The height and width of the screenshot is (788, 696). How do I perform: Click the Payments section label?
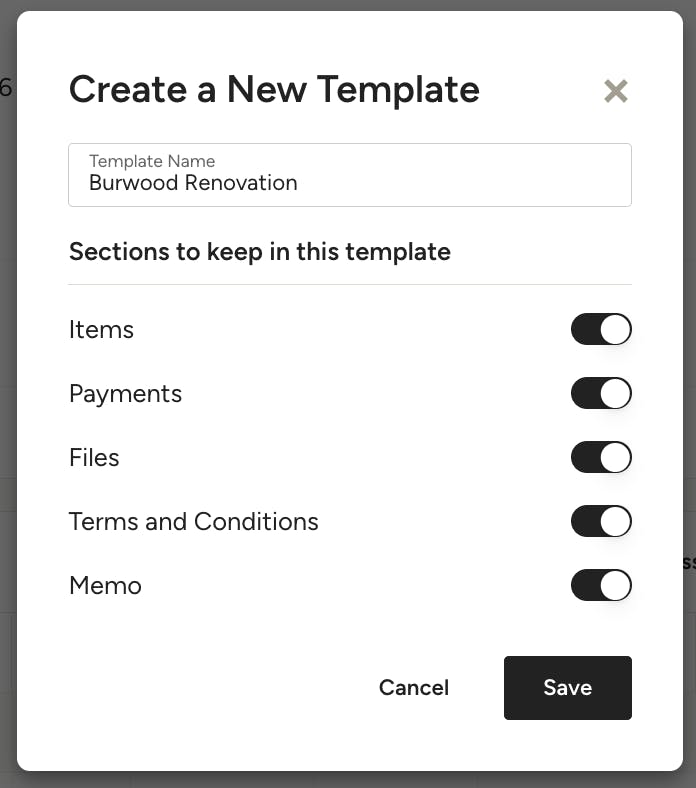click(125, 394)
